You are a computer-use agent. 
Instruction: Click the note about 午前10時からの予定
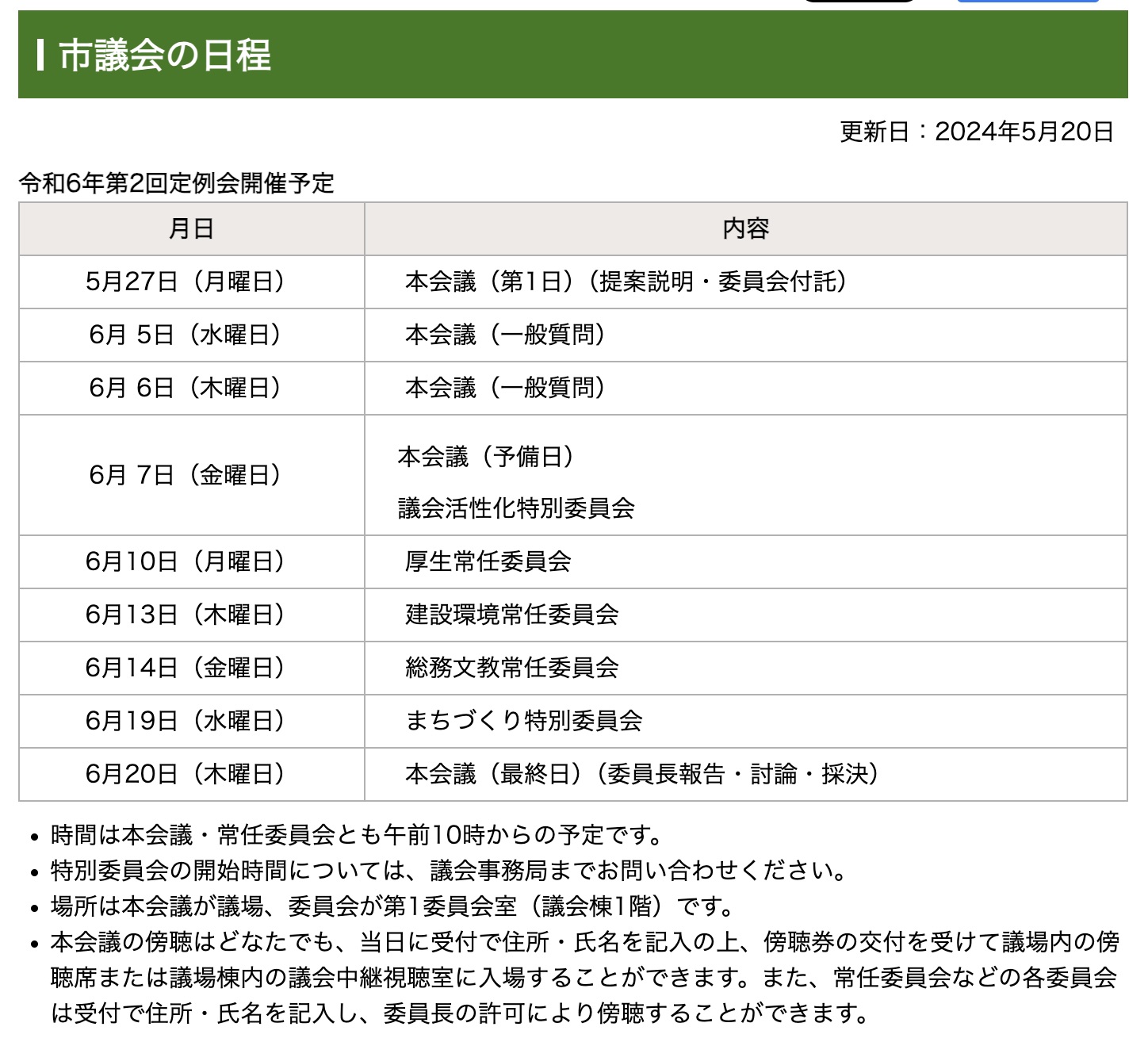[357, 835]
